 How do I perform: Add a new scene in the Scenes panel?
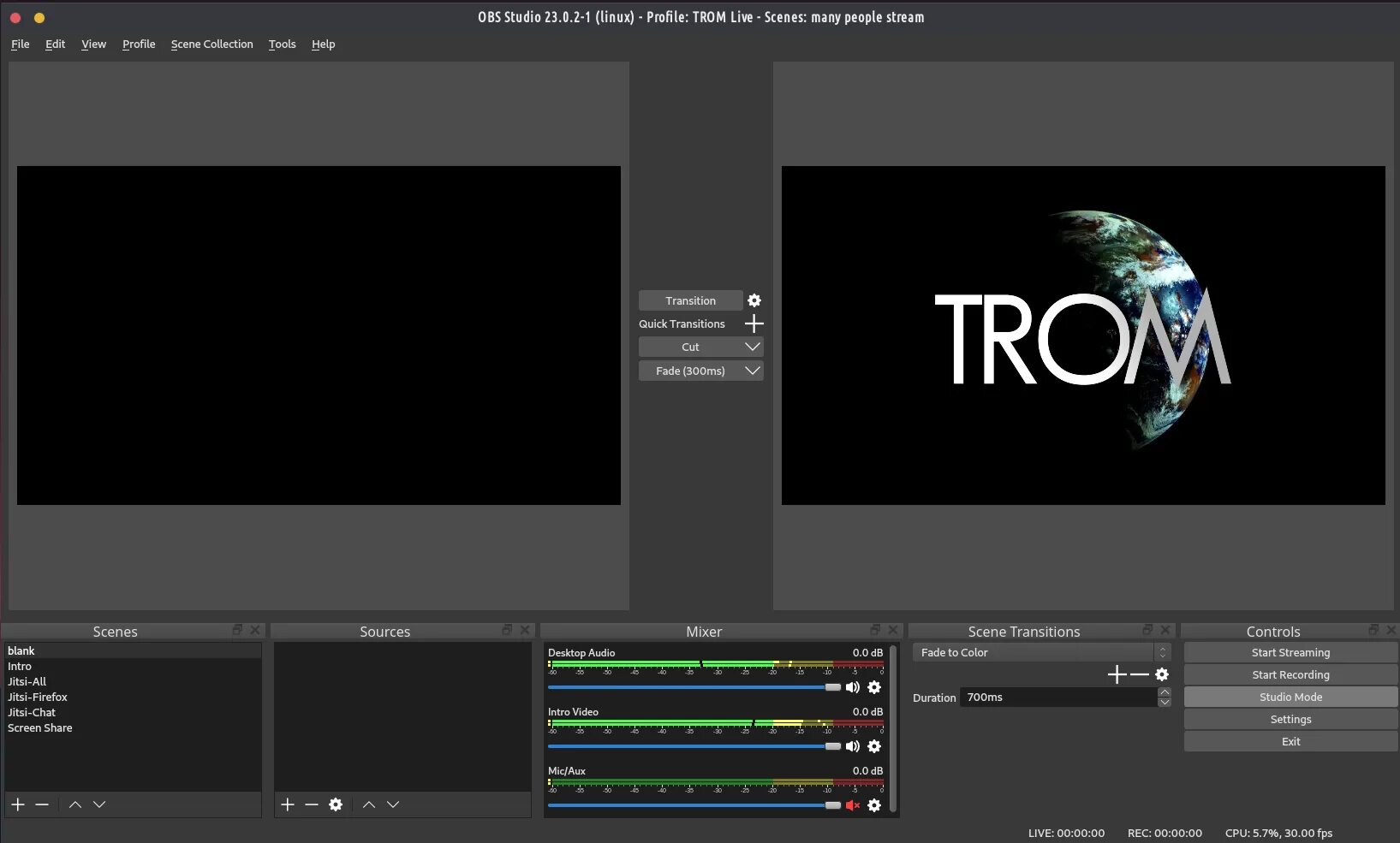pos(18,804)
